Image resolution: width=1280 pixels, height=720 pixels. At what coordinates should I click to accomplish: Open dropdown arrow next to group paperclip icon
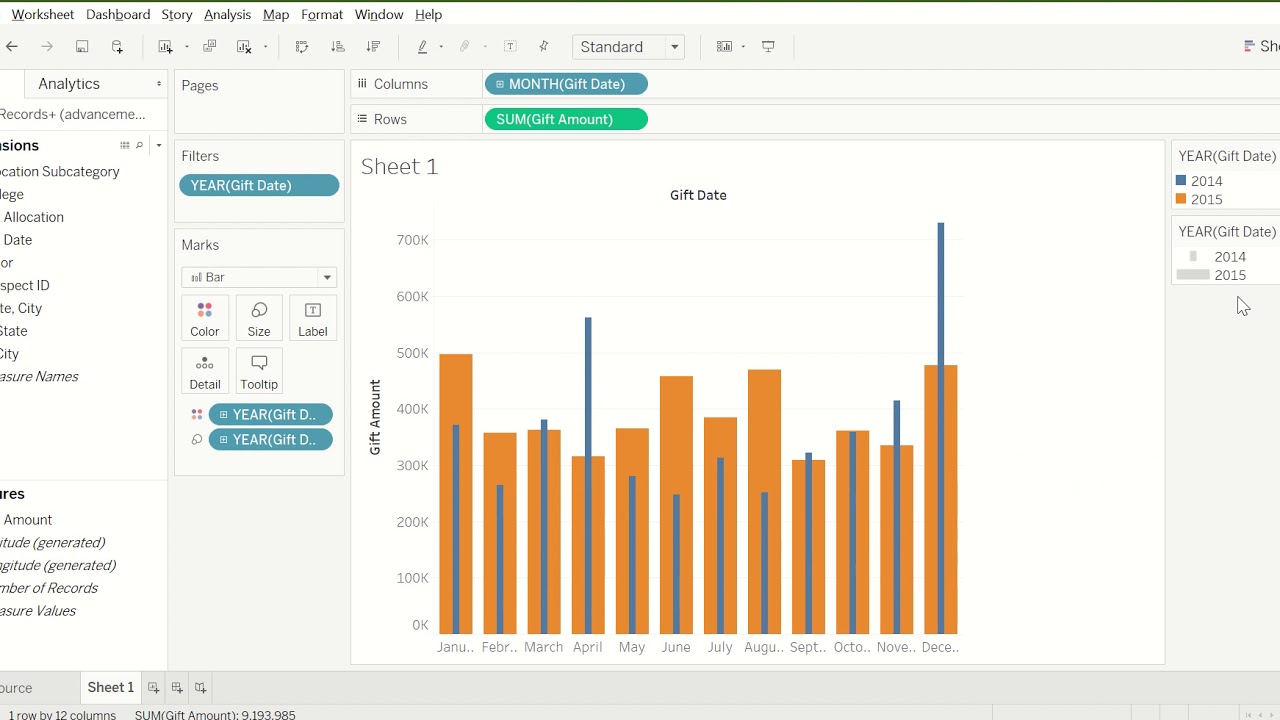tap(485, 47)
